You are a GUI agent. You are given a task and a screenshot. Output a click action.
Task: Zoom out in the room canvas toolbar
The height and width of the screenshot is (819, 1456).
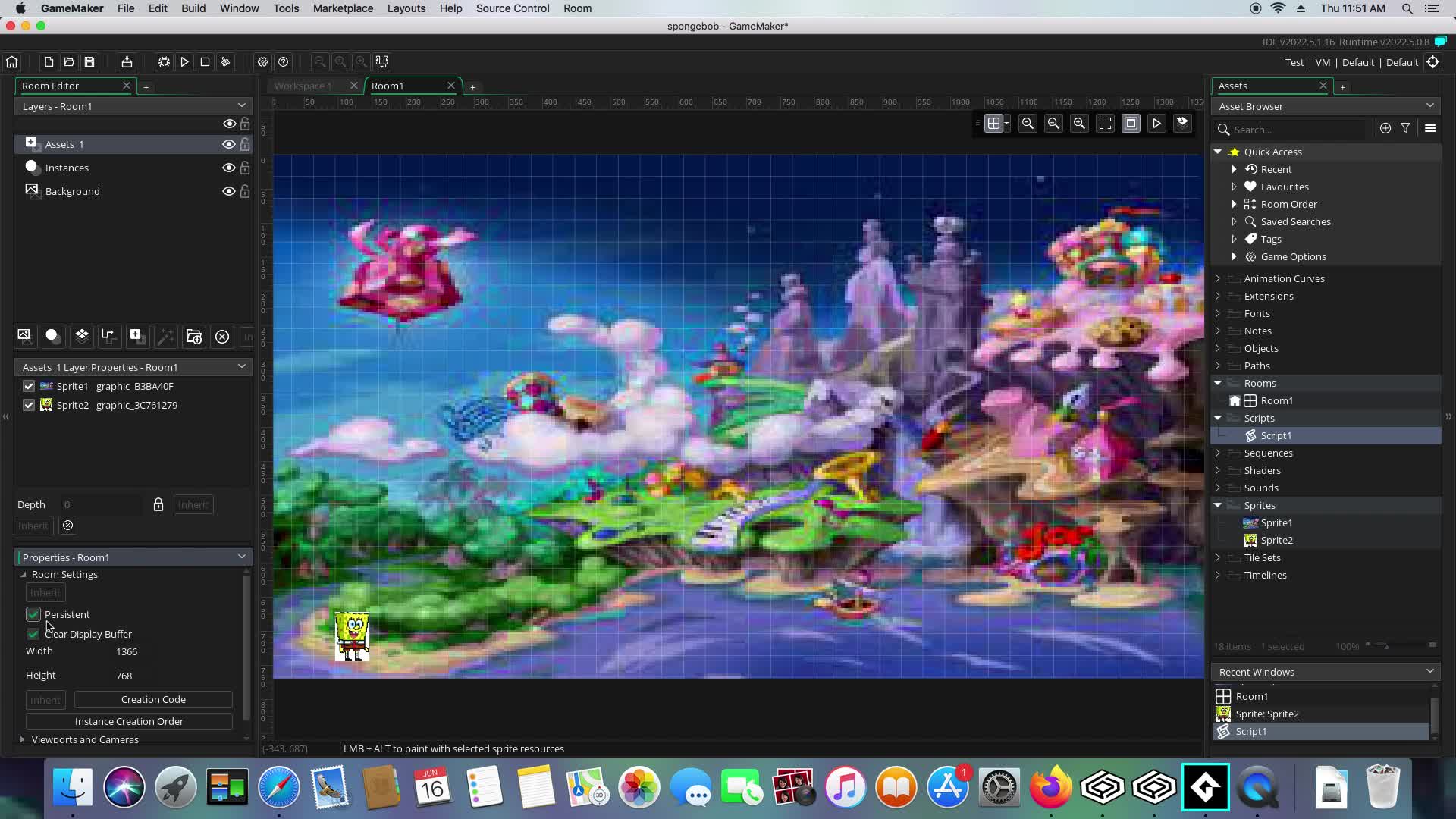1028,123
